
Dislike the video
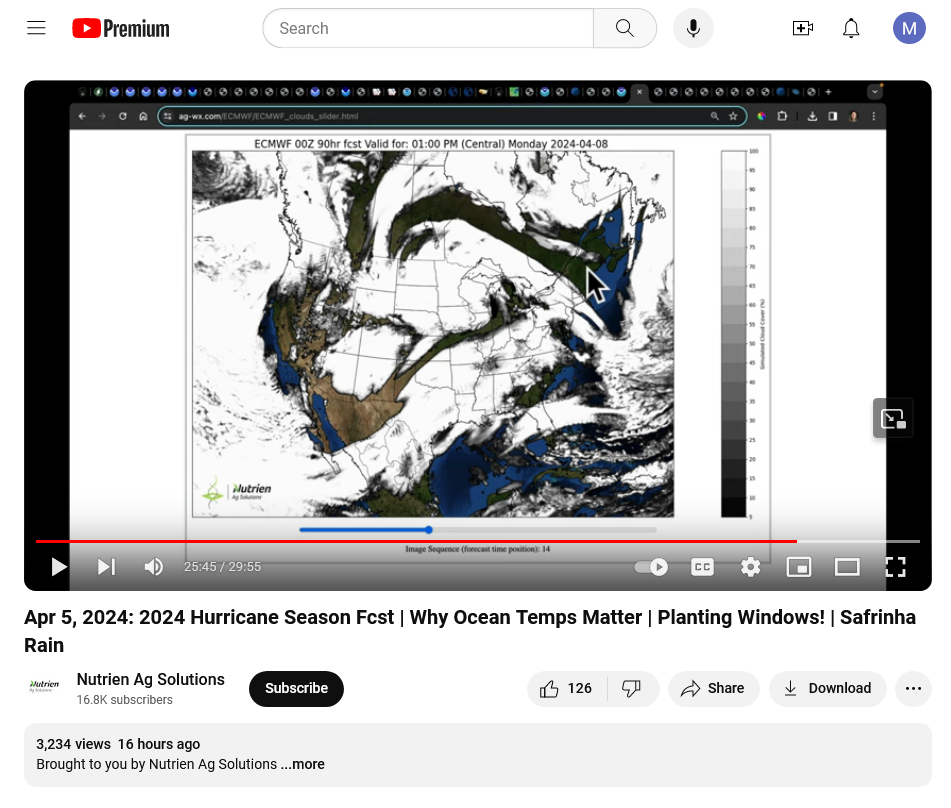(x=633, y=688)
